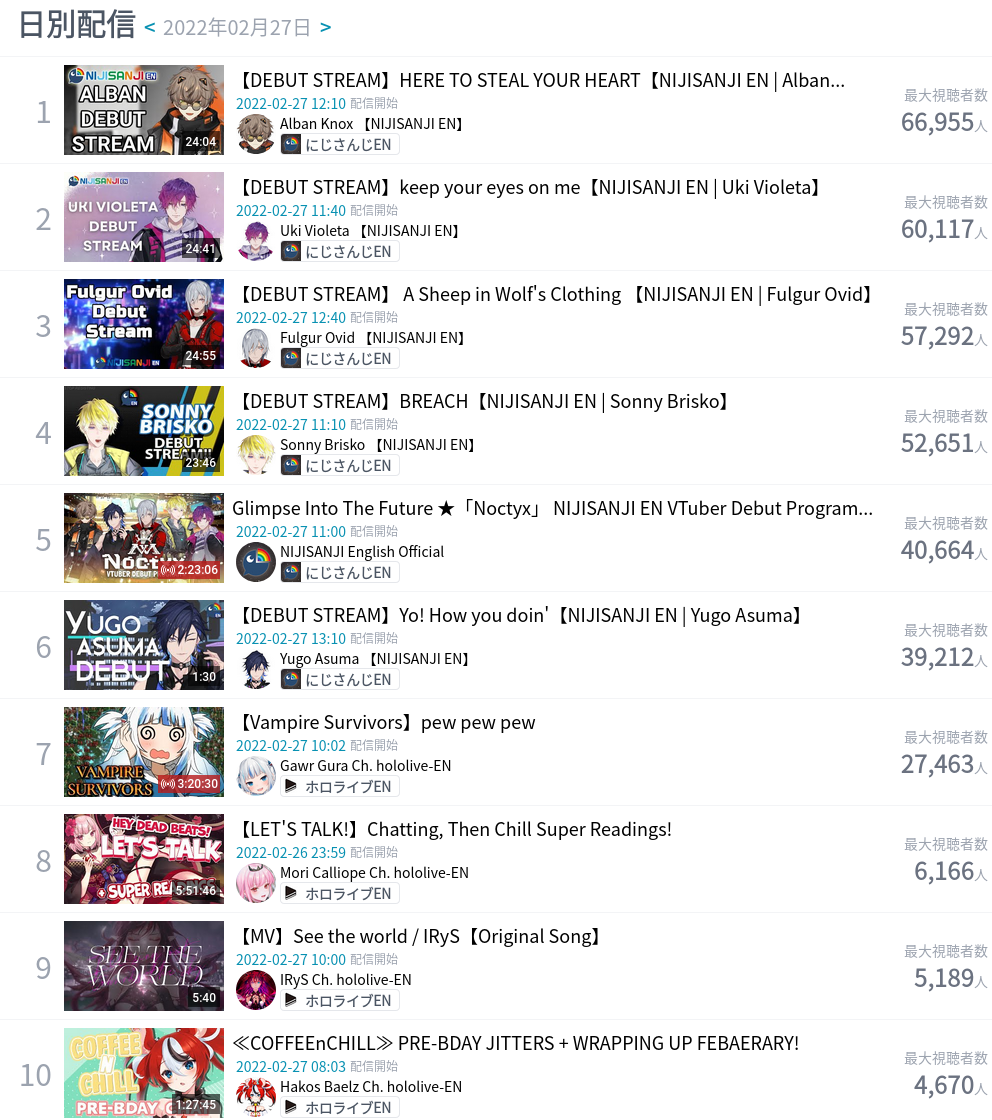Open Fulgur Ovid debut stream title
The width and height of the screenshot is (992, 1120).
556,294
